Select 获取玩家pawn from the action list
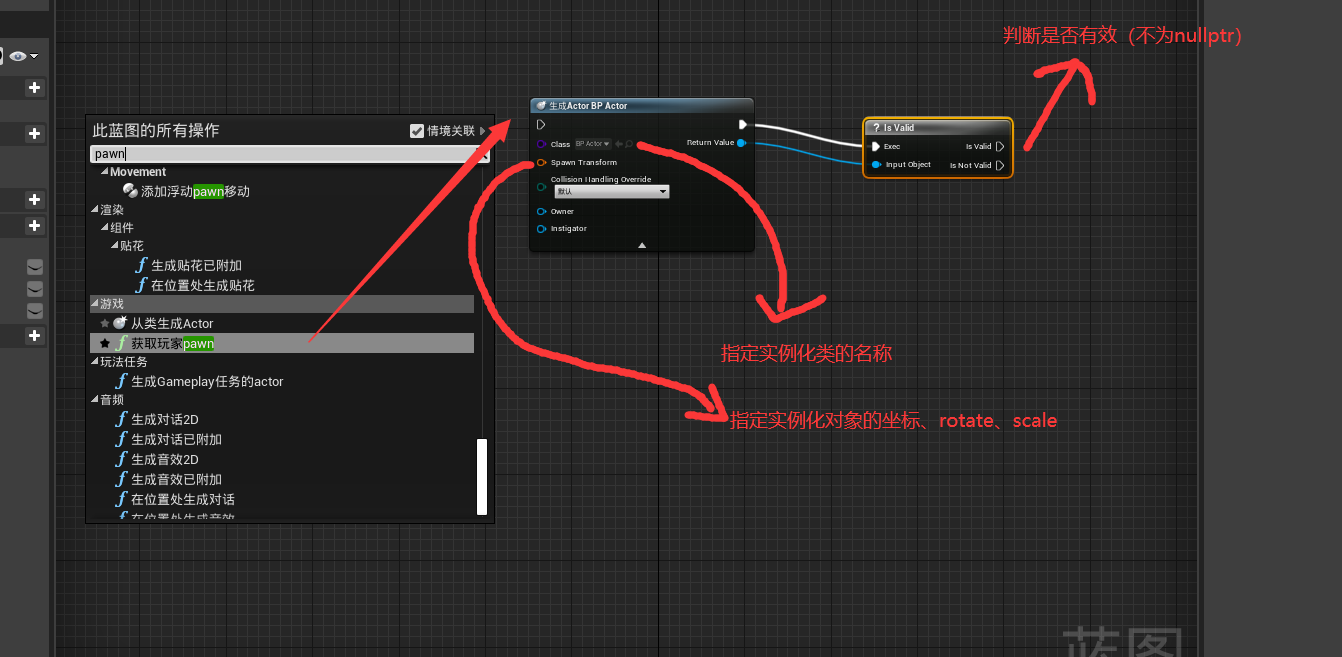 [x=172, y=343]
